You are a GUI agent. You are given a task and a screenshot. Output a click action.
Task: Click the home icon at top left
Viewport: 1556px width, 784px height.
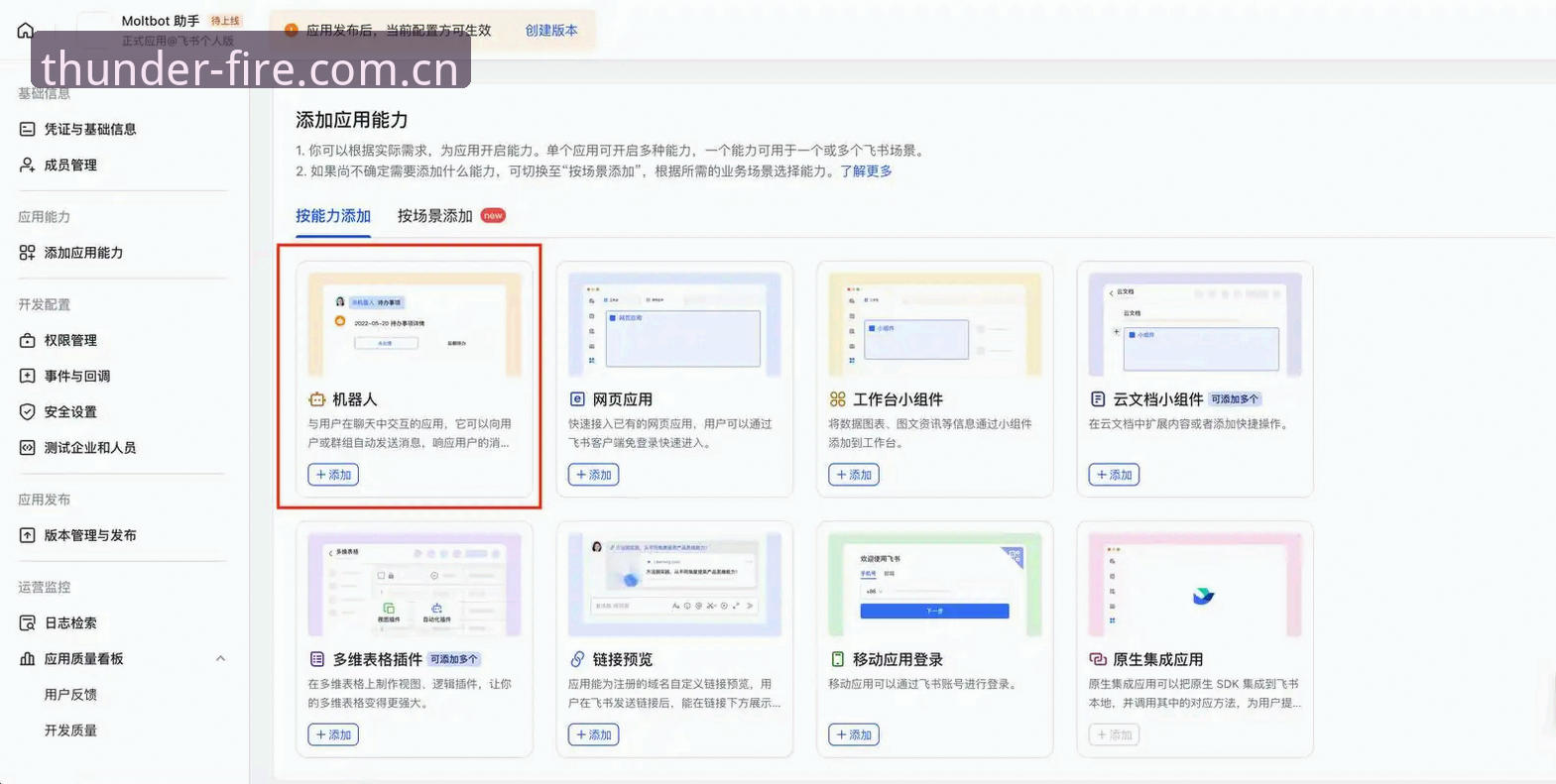(26, 30)
